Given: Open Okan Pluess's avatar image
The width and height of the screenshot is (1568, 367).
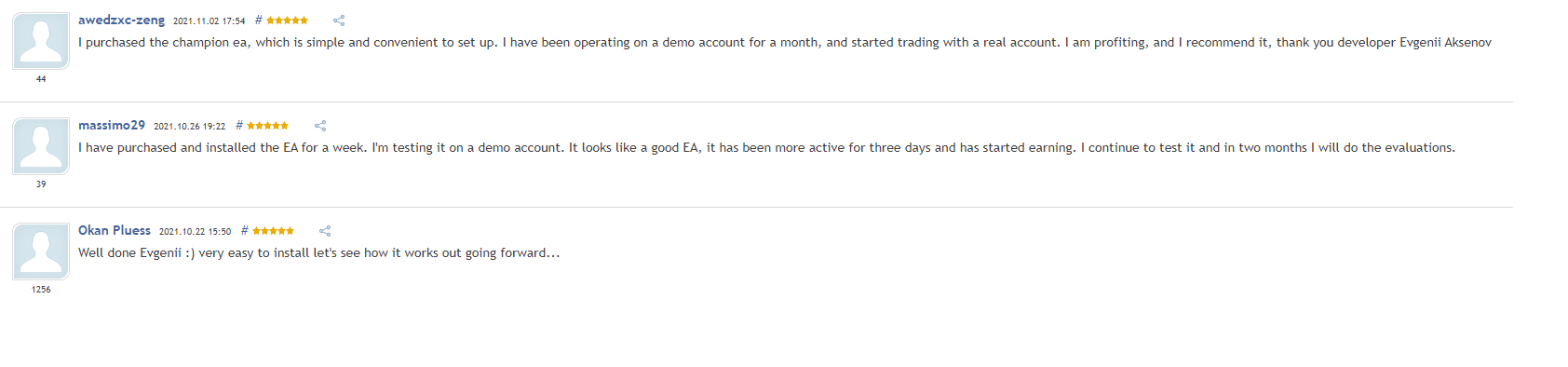Looking at the screenshot, I should 41,251.
